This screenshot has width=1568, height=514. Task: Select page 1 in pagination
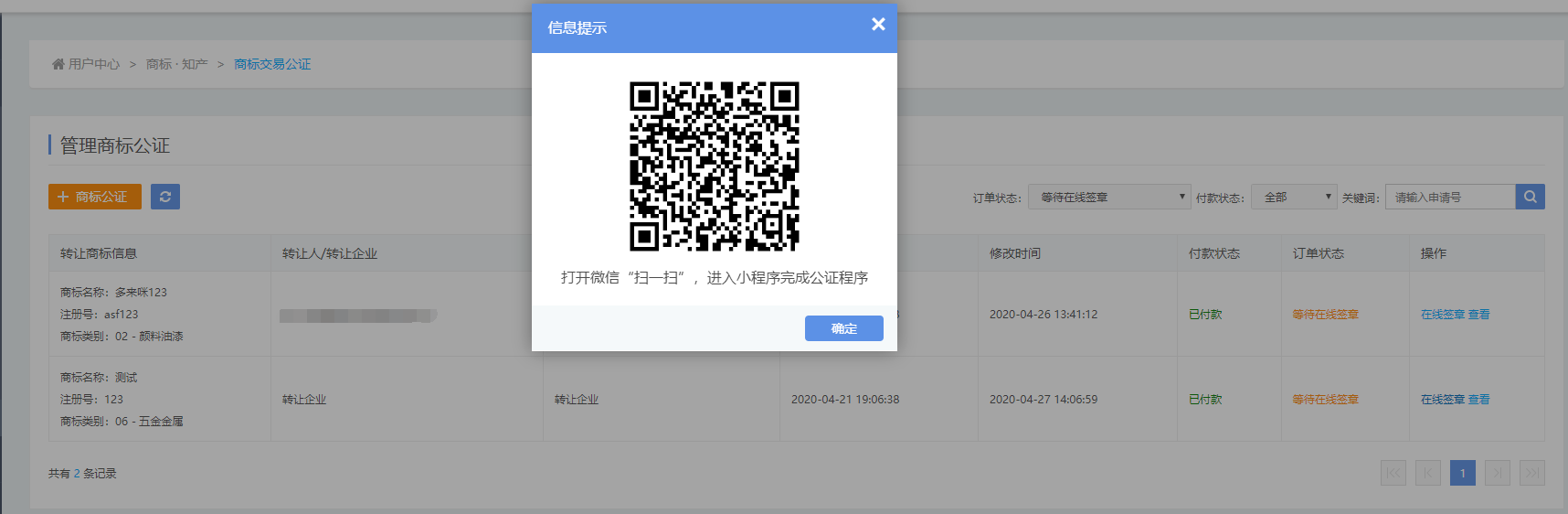click(1463, 473)
